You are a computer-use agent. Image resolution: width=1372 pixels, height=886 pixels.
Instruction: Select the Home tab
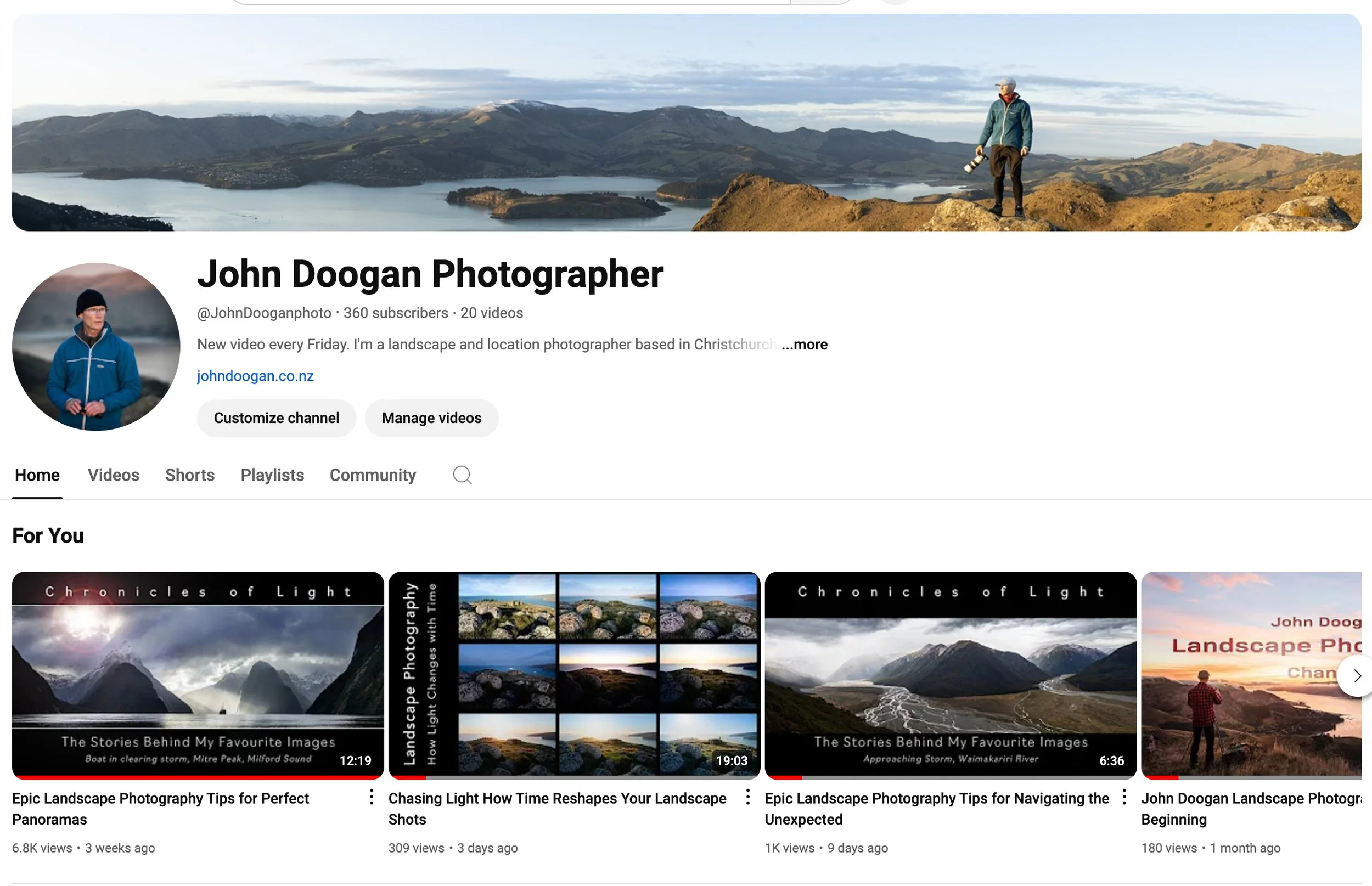tap(37, 475)
